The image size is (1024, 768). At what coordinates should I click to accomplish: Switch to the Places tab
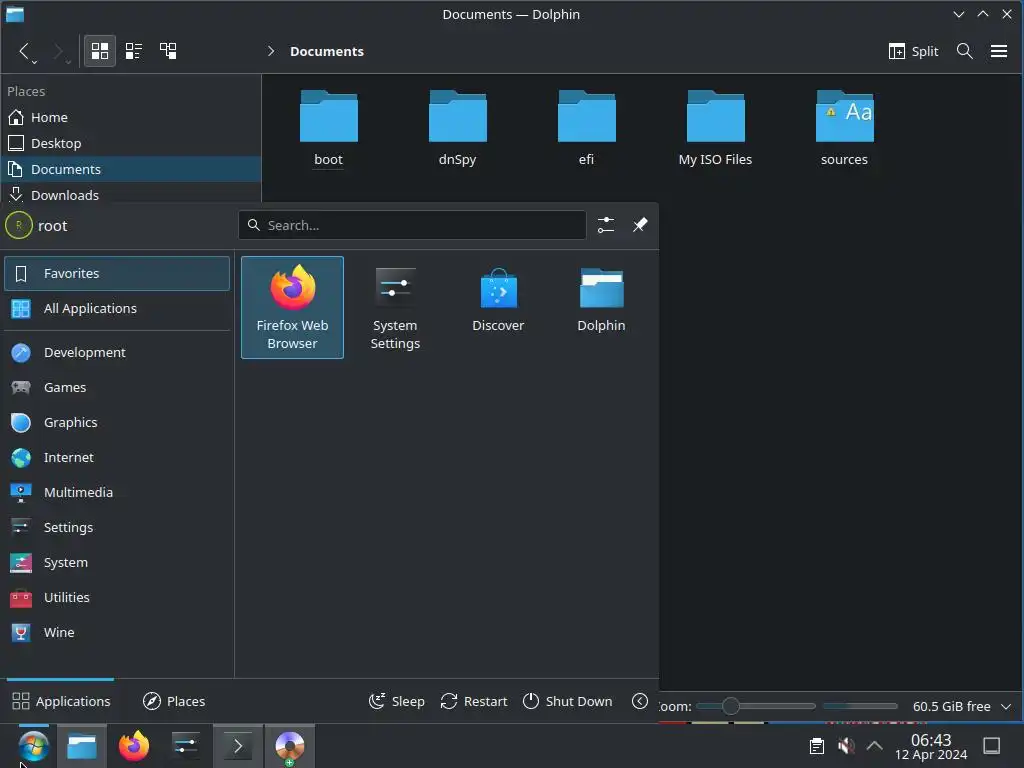174,701
